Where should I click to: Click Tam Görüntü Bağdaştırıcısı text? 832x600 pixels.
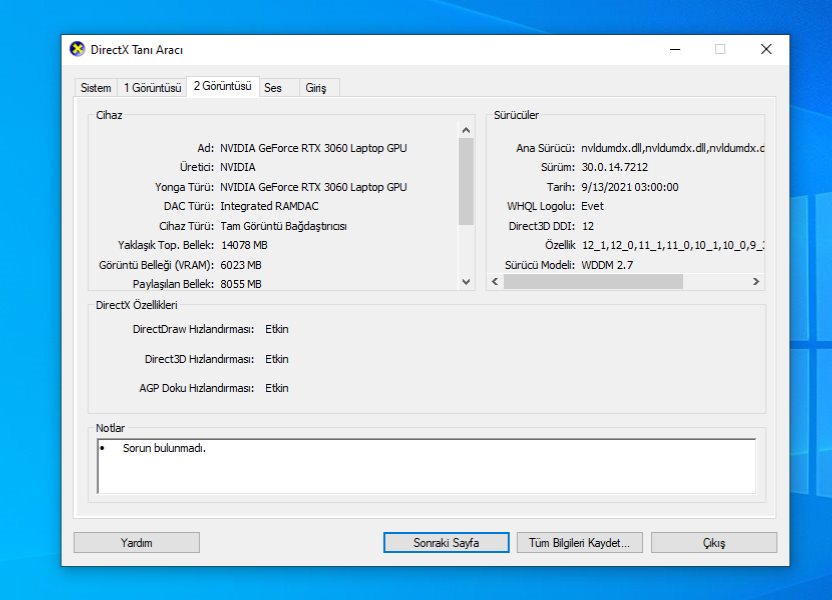click(283, 226)
